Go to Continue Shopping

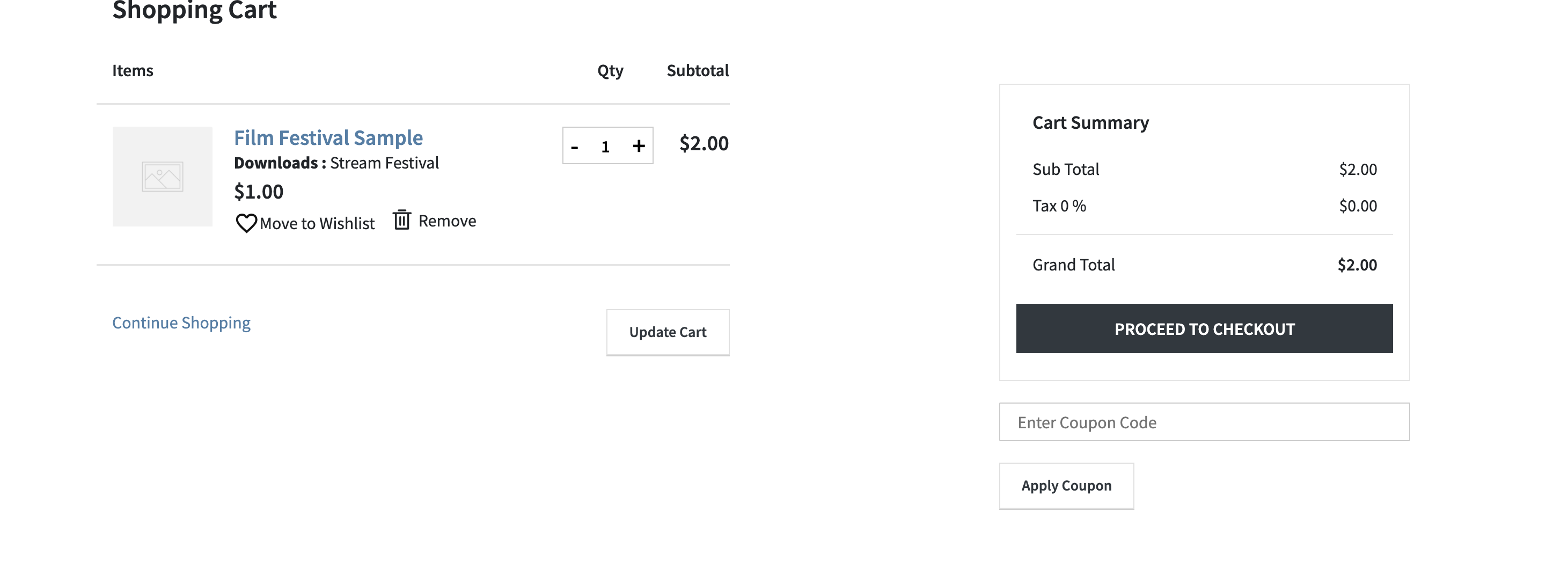point(181,323)
